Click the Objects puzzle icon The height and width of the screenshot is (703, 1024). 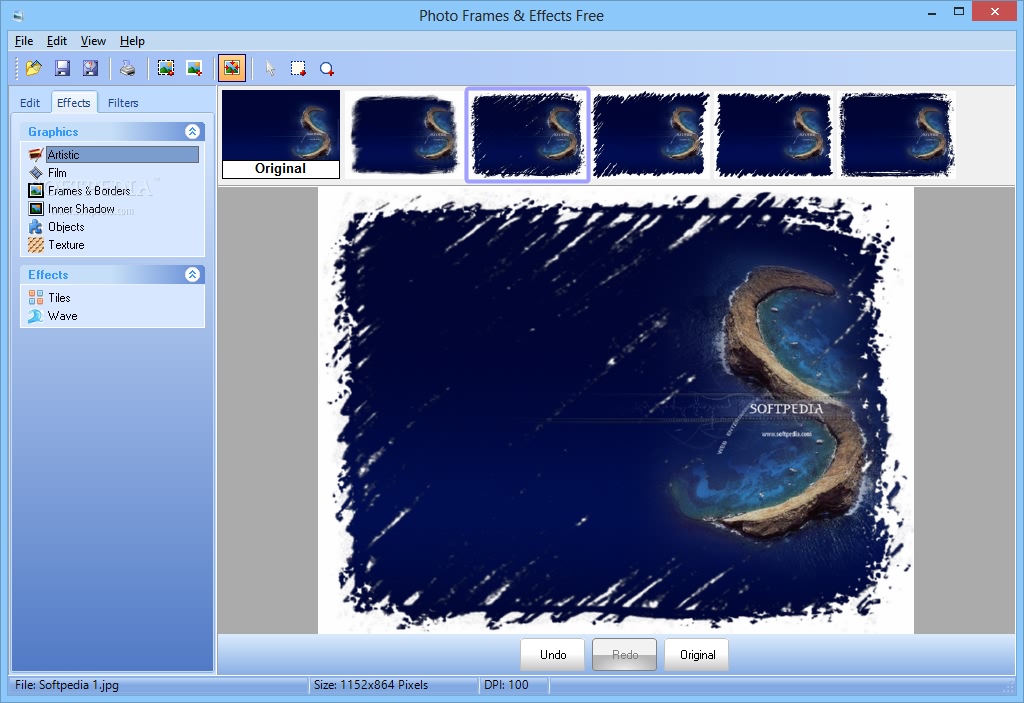(x=36, y=227)
